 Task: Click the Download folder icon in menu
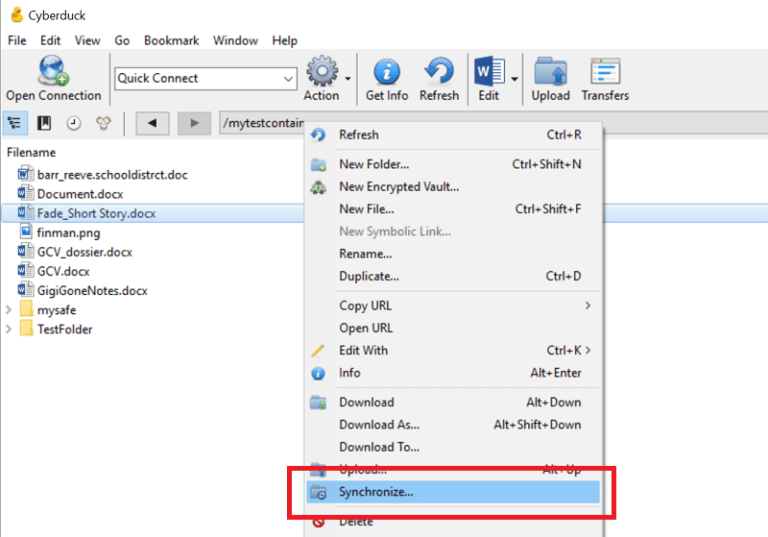tap(318, 402)
